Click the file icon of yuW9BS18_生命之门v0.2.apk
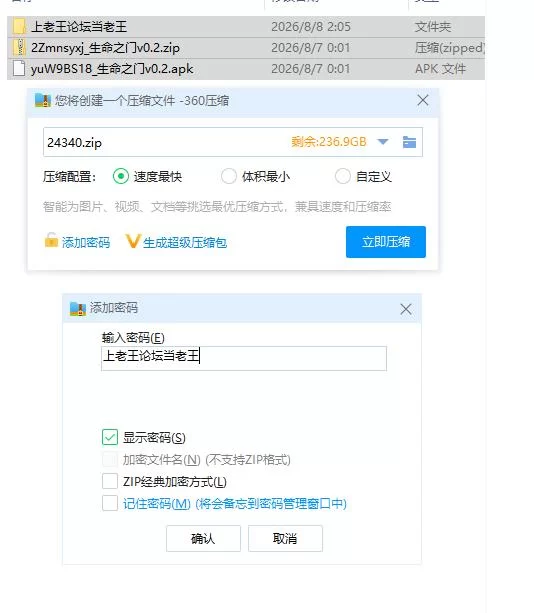Screen dimensions: 534x613 tap(19, 69)
